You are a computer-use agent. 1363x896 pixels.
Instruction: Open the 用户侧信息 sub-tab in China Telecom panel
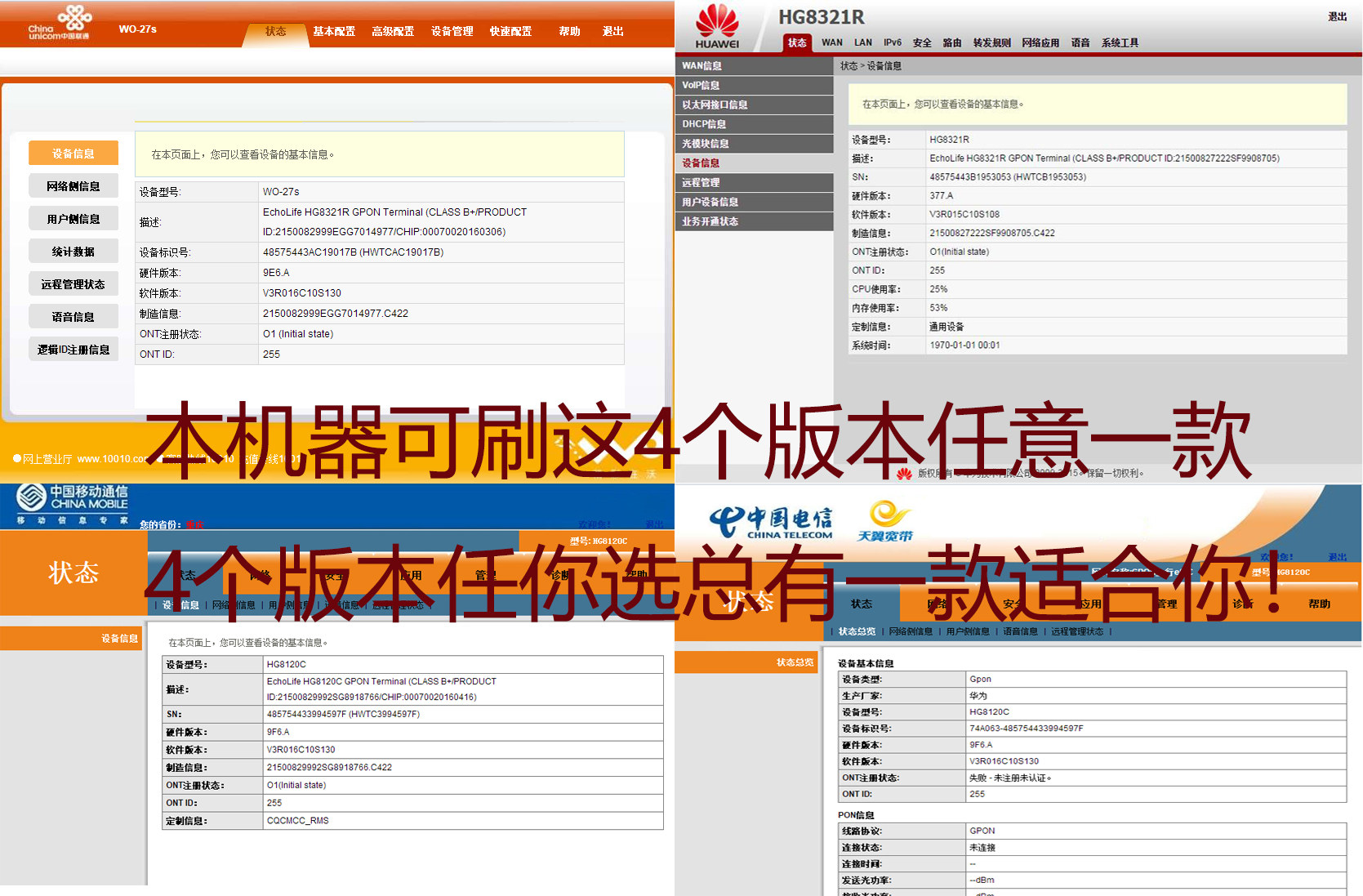tap(968, 631)
